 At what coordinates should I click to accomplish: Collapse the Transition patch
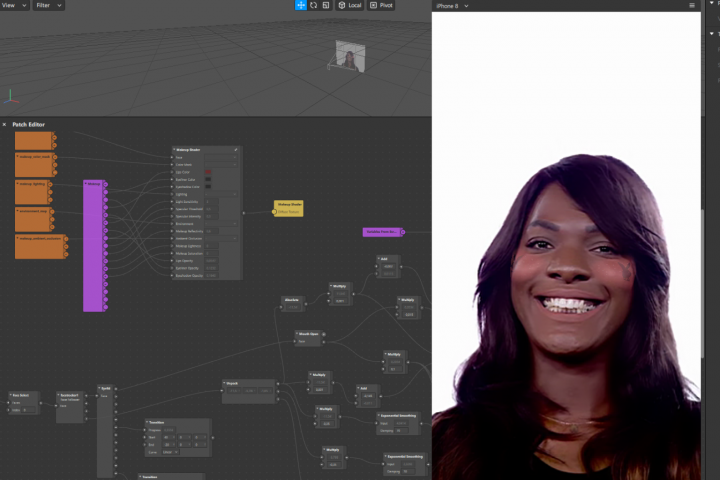pyautogui.click(x=147, y=422)
